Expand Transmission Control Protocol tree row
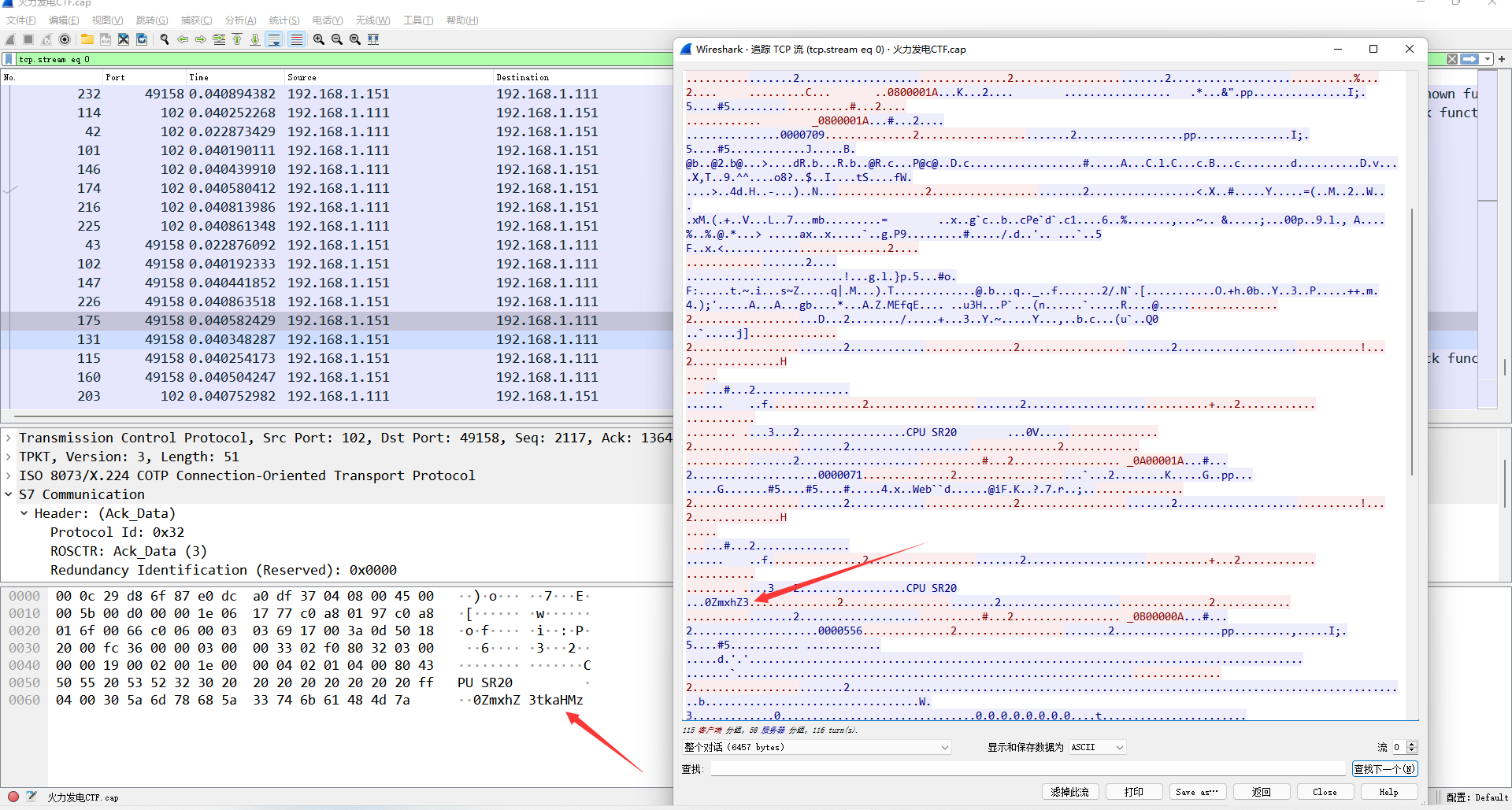The image size is (1512, 810). coord(8,438)
